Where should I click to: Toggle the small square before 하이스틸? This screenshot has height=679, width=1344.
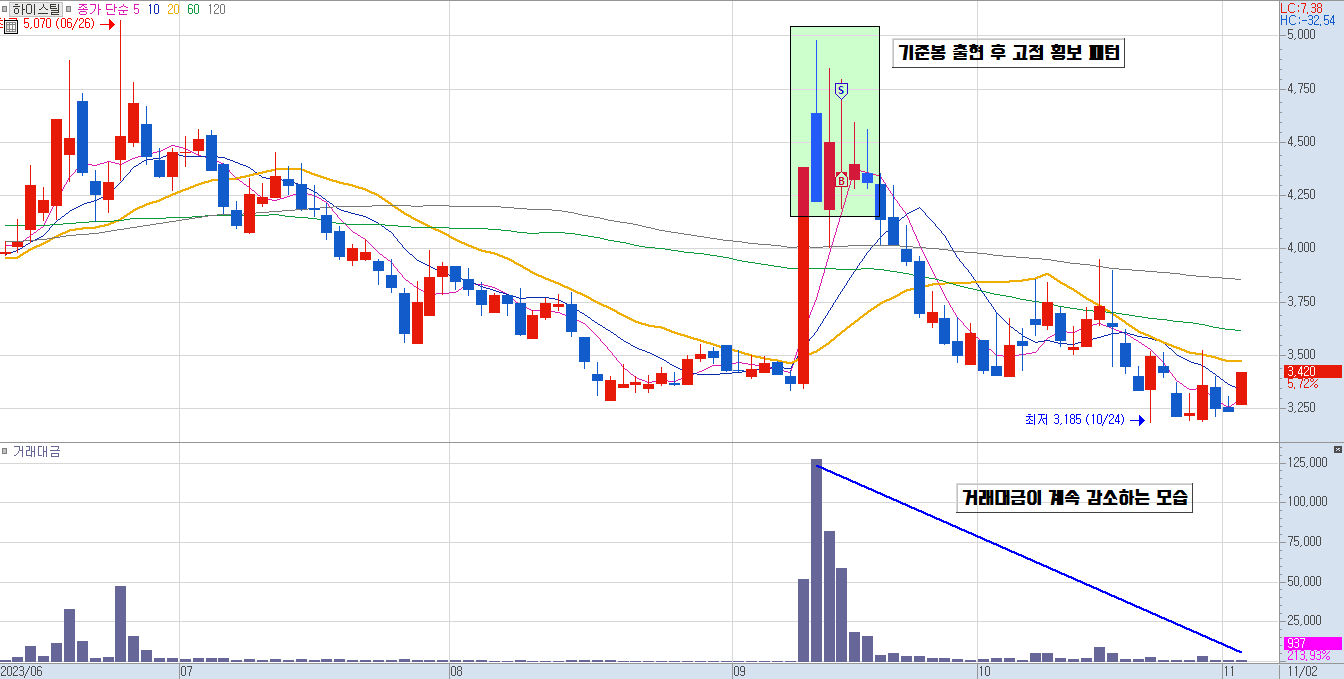4,9
